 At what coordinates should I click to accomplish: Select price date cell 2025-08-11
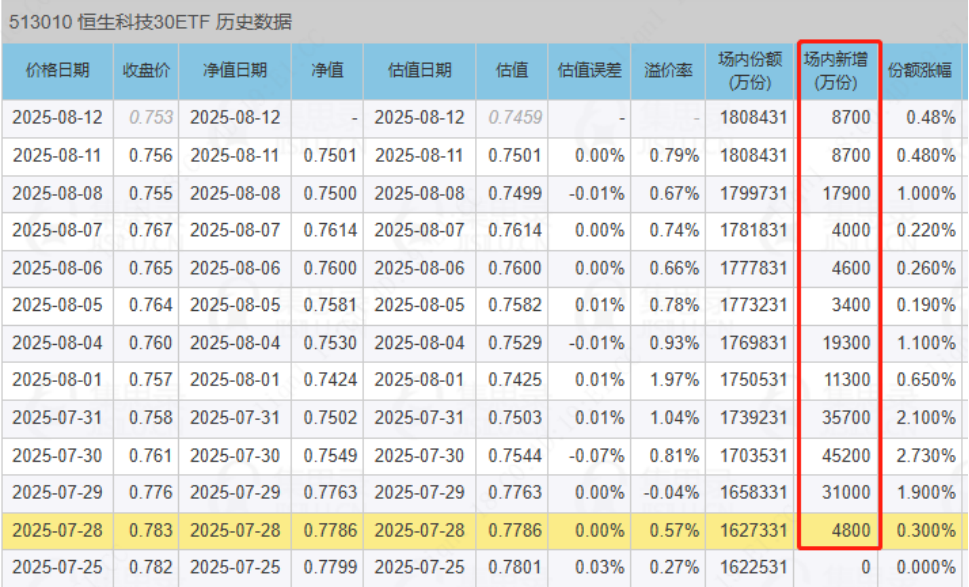57,155
